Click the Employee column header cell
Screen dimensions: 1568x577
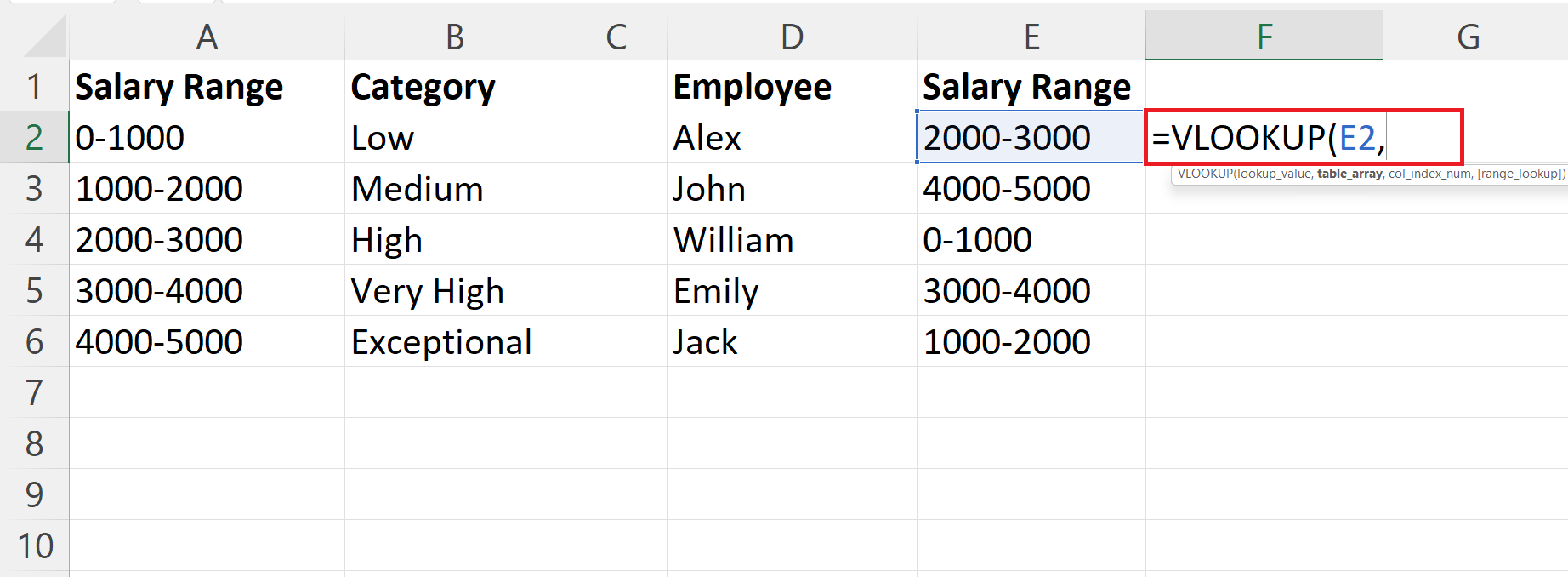pyautogui.click(x=791, y=86)
